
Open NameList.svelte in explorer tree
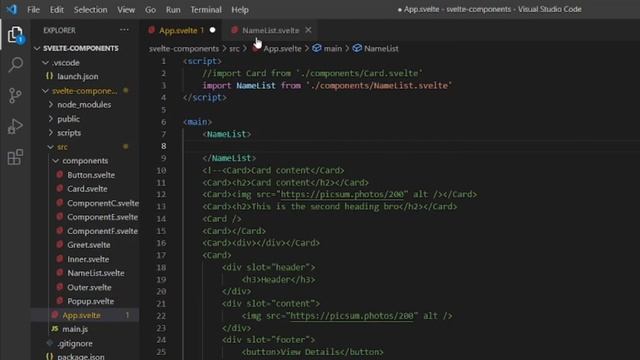click(x=96, y=273)
